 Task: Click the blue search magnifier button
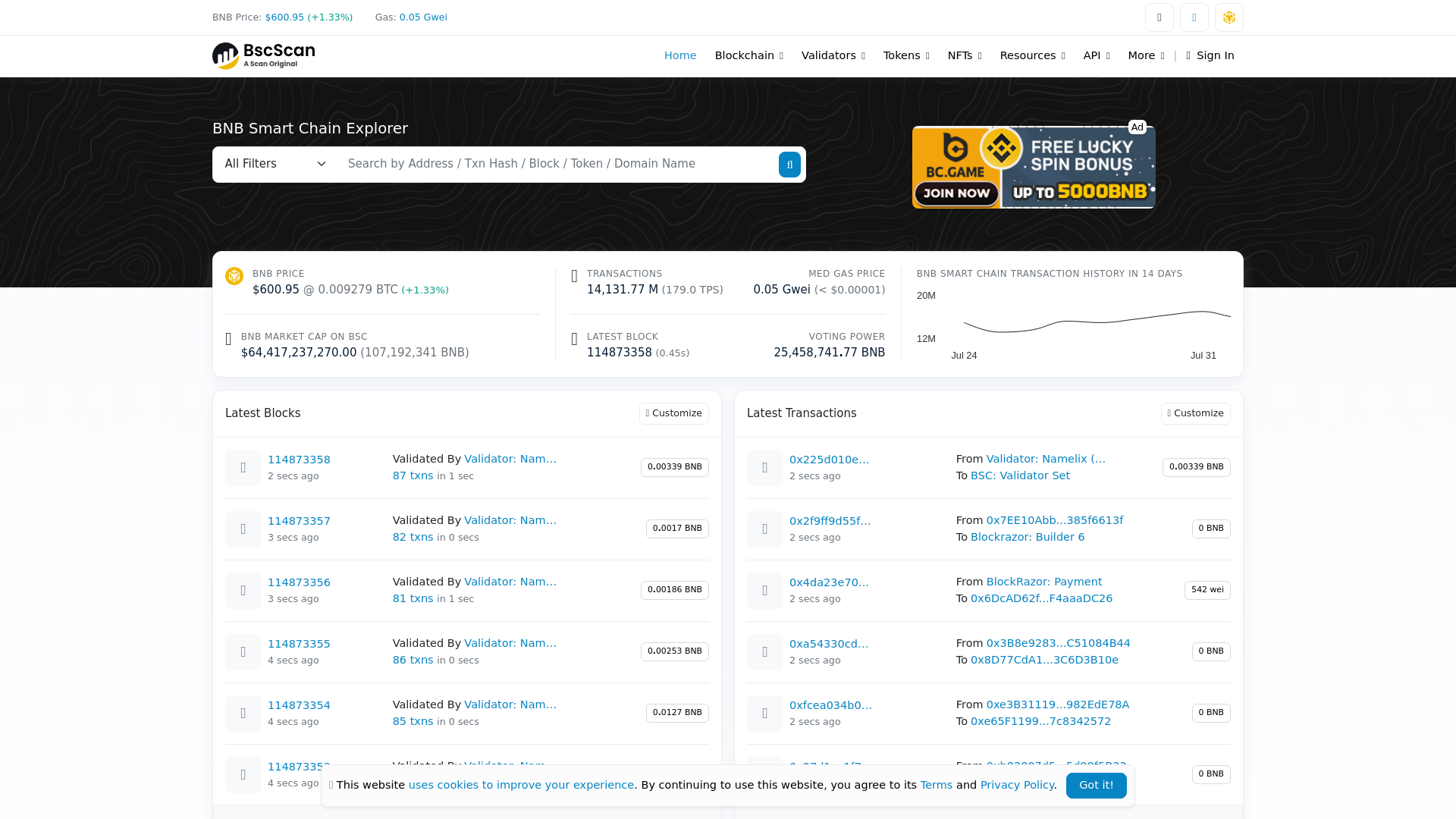789,165
